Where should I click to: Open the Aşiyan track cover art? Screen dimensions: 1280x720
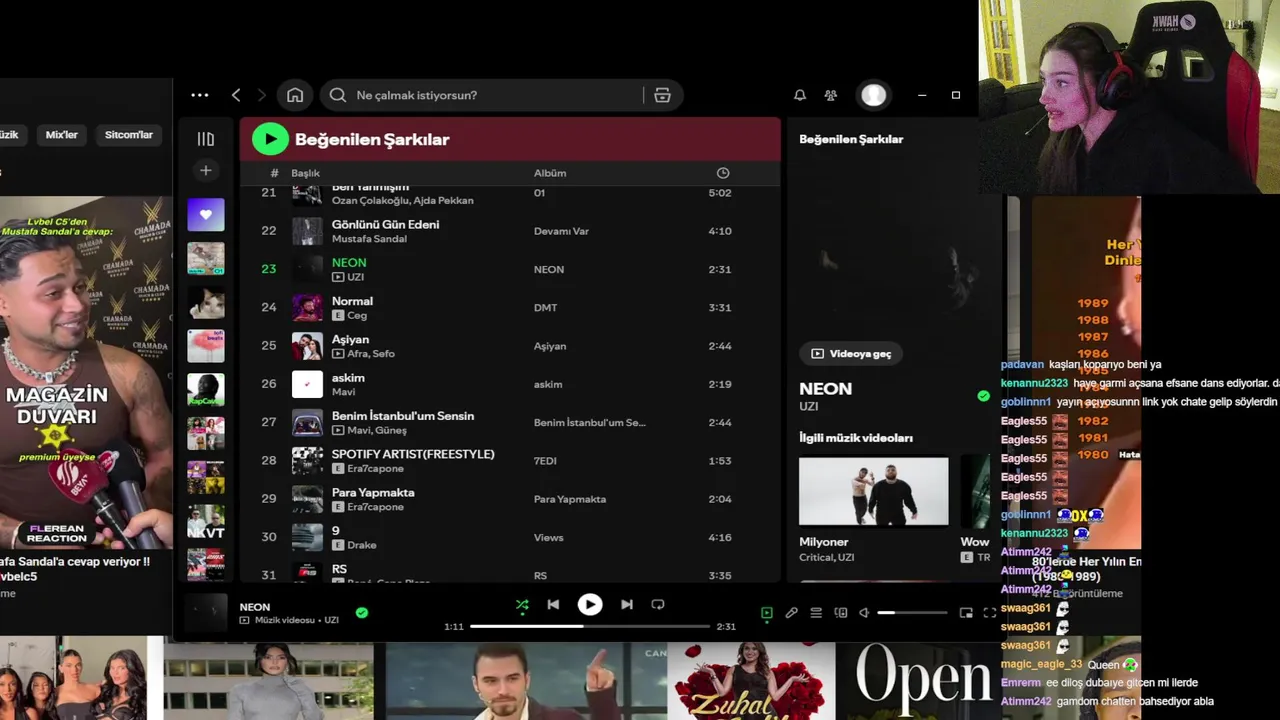(x=307, y=346)
